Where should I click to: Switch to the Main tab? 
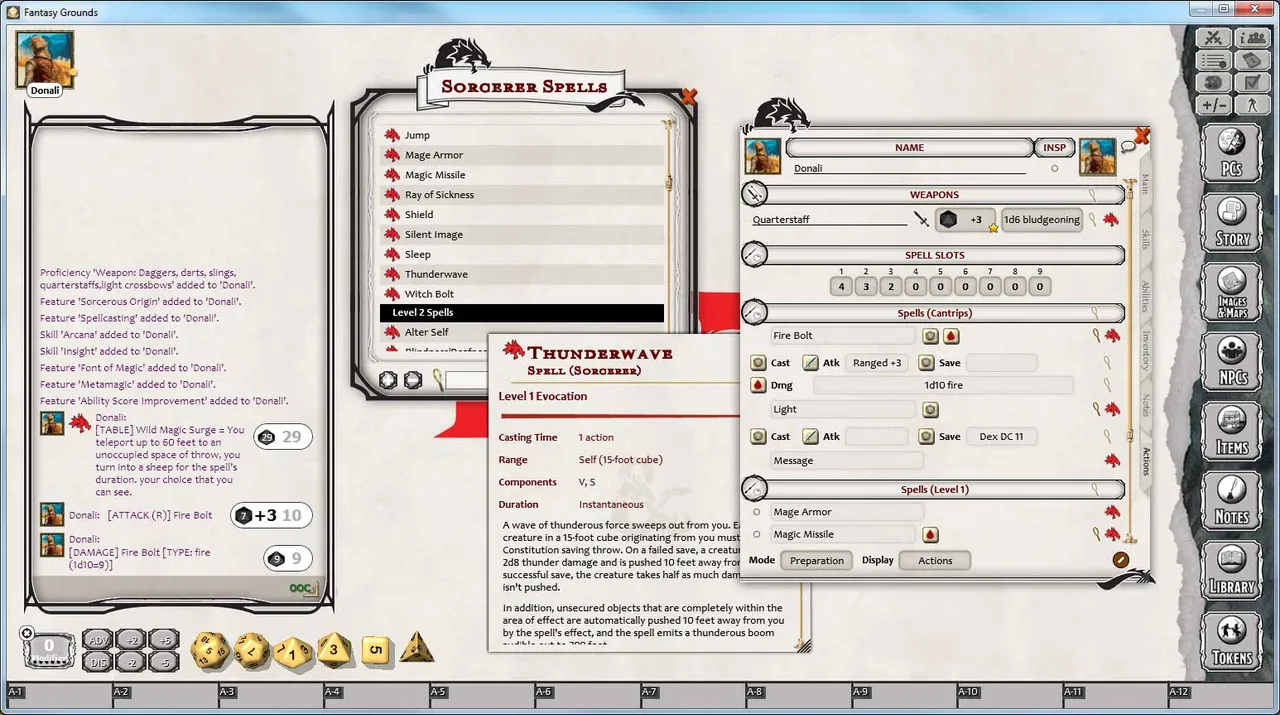pos(1145,184)
